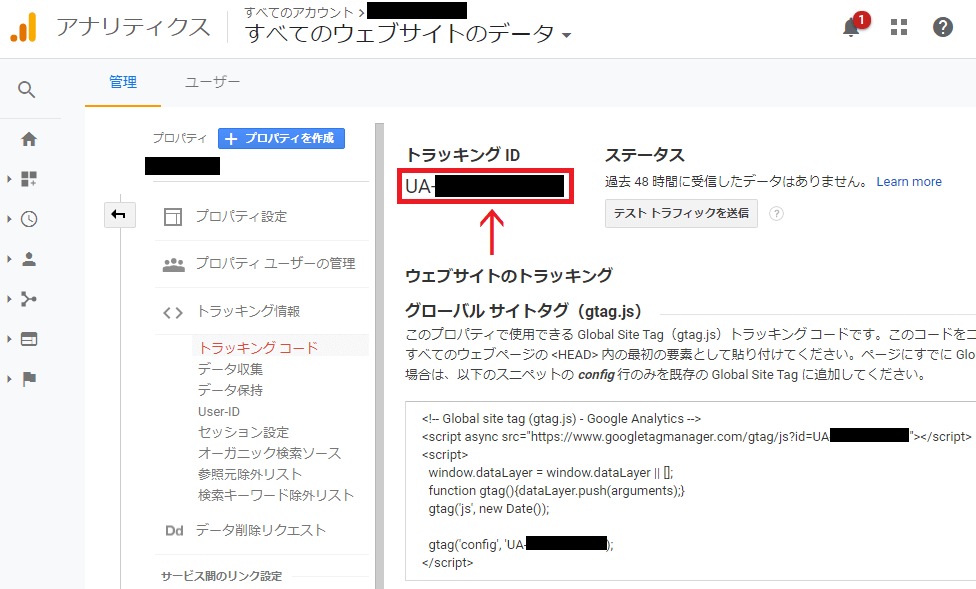Screen dimensions: 976x589
Task: Click the Dd データ削除リクエスト icon
Action: 174,530
